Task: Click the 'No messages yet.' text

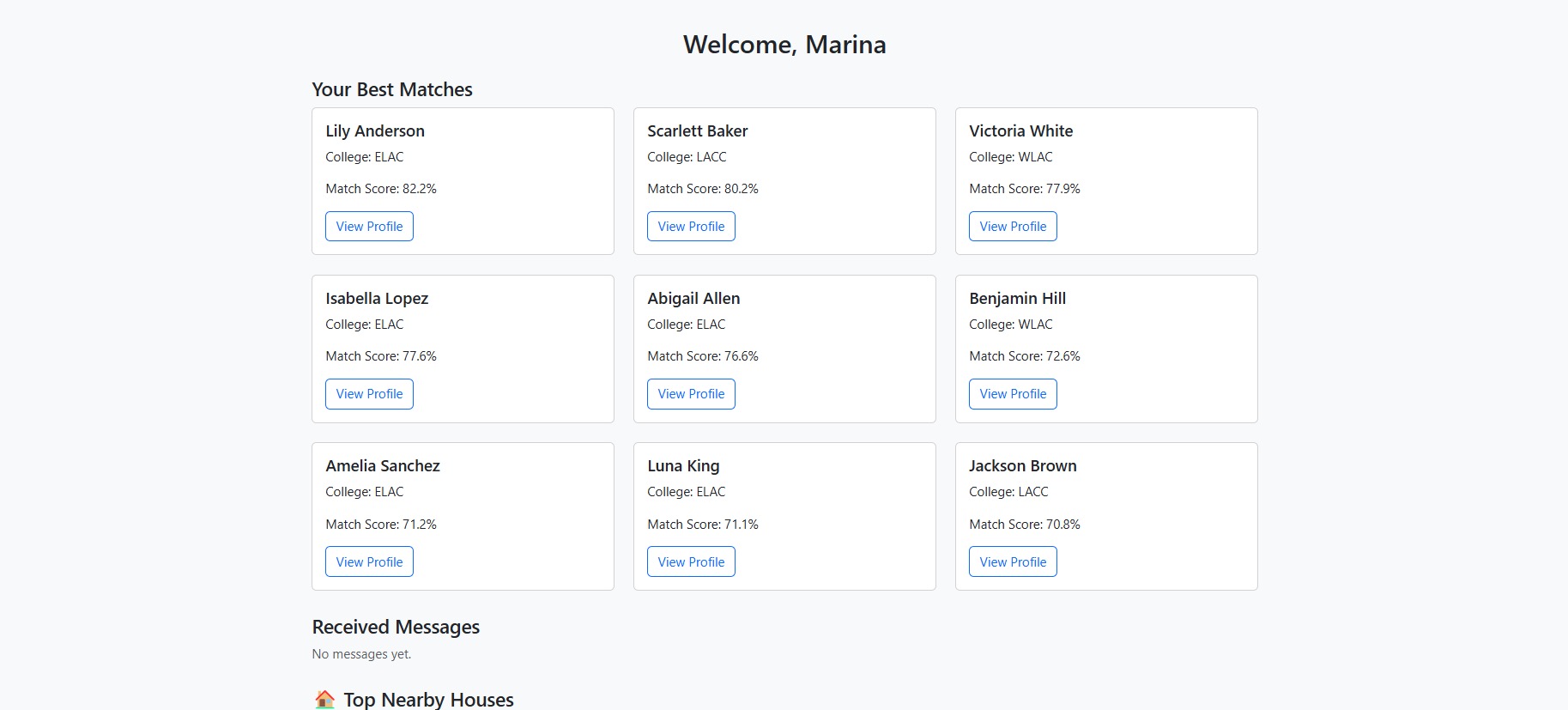Action: (361, 654)
